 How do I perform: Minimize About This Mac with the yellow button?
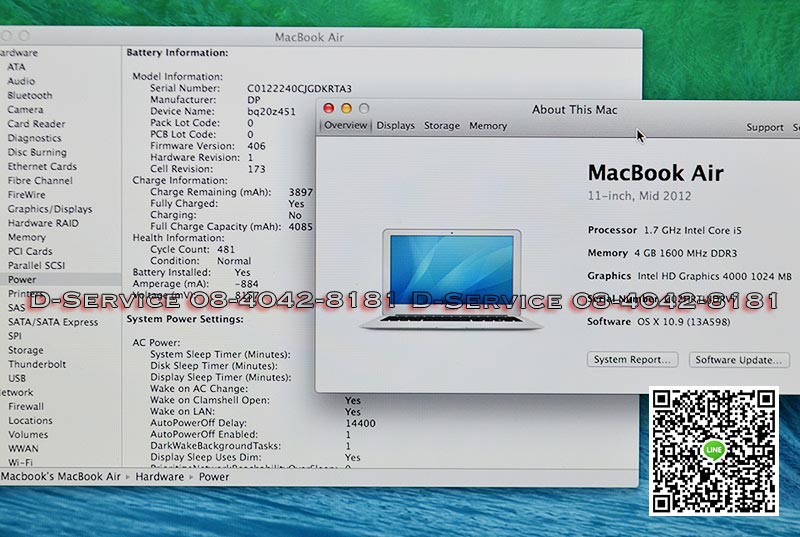coord(346,108)
